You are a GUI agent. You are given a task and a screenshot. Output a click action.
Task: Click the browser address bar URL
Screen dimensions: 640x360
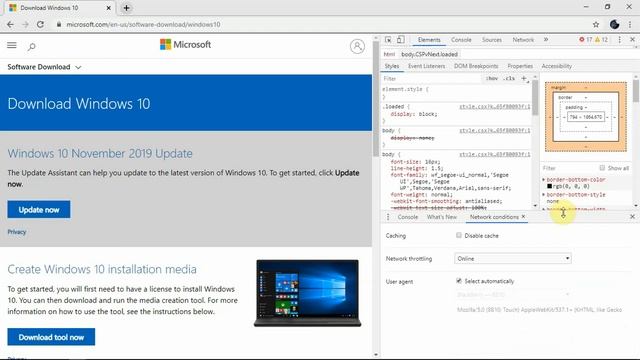[143, 24]
